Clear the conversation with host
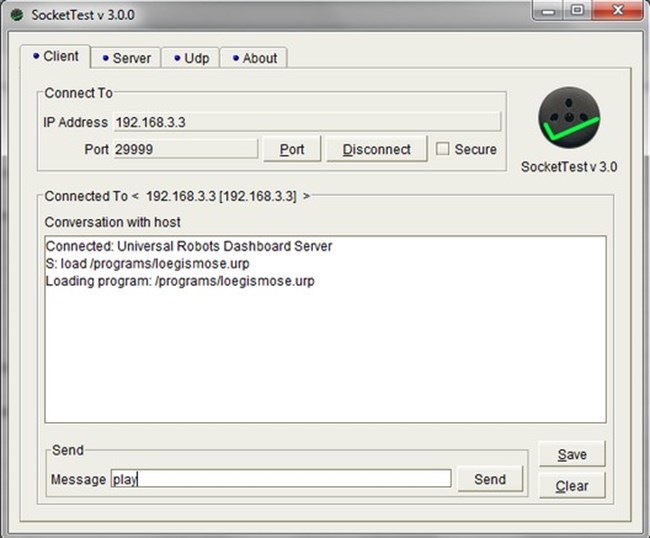 coord(571,486)
